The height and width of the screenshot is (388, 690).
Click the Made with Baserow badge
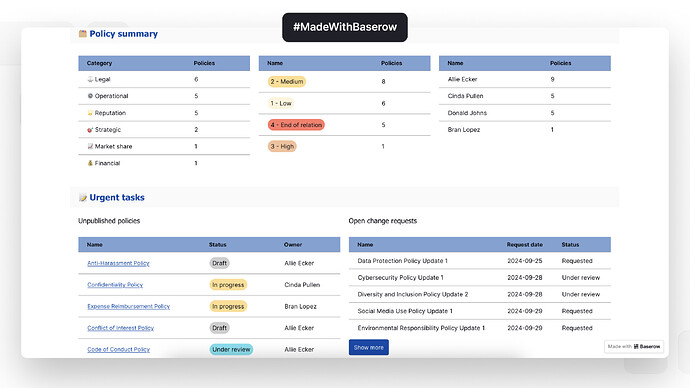634,347
